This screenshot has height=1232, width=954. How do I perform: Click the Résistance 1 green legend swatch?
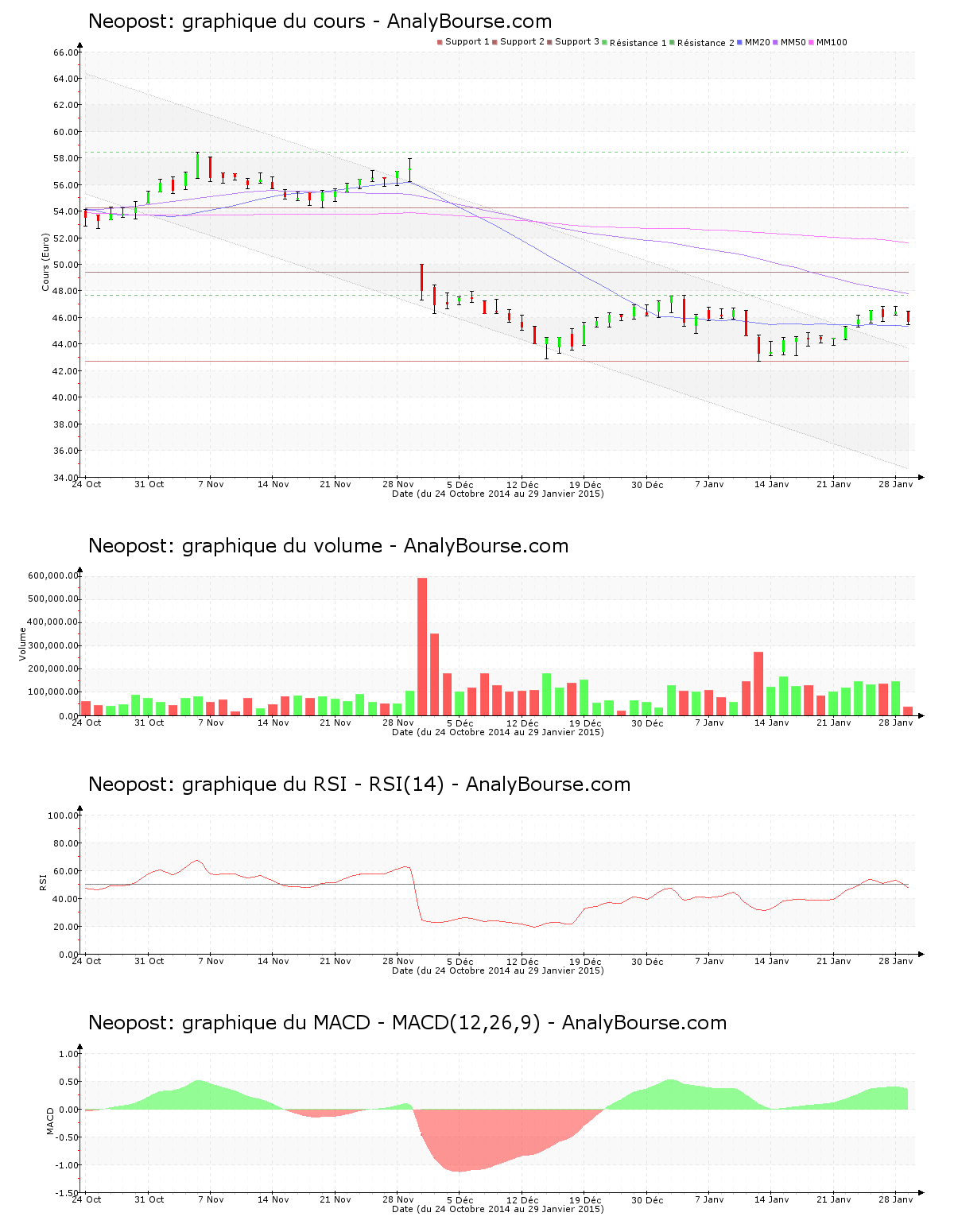pyautogui.click(x=605, y=42)
